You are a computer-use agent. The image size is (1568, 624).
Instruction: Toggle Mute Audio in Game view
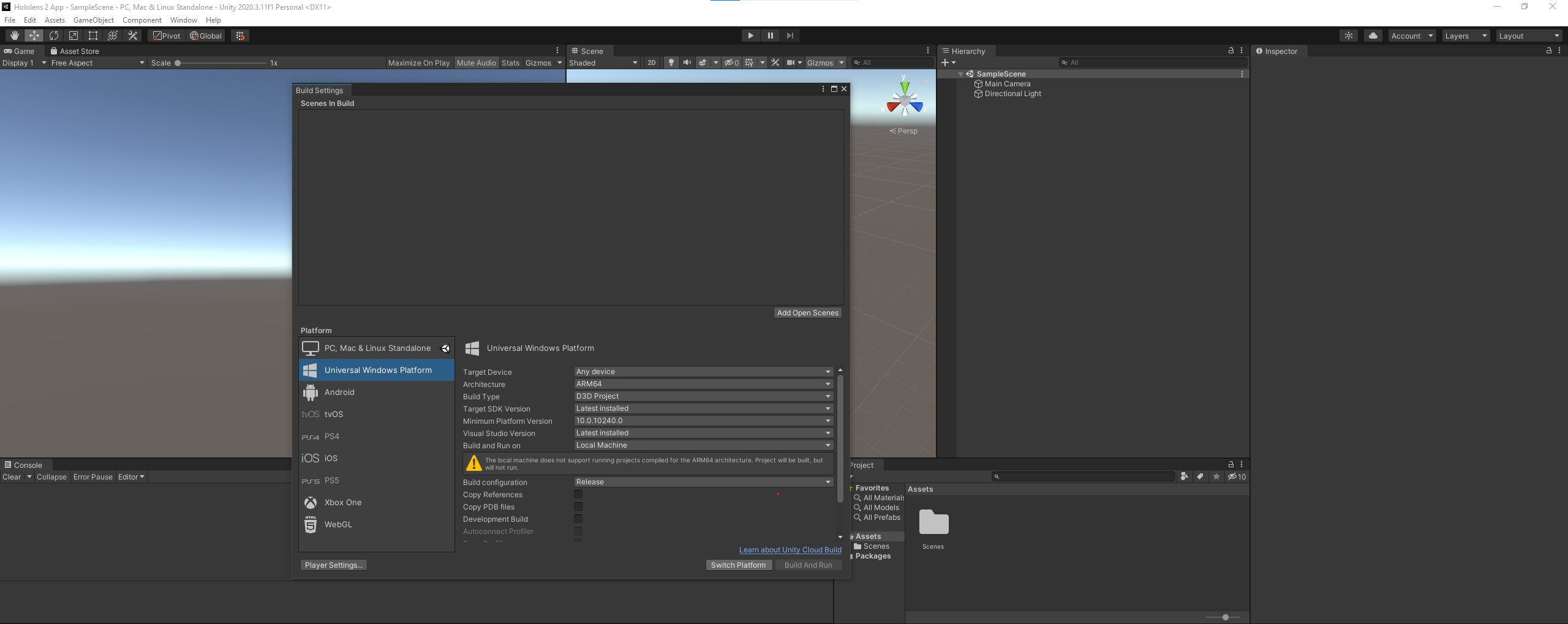[x=477, y=62]
